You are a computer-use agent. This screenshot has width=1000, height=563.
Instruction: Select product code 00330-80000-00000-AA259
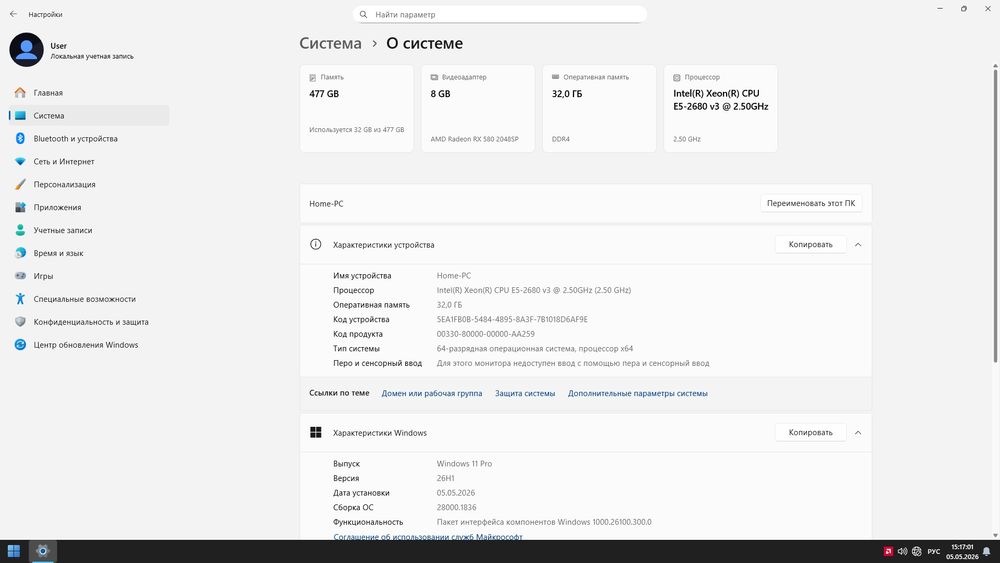pos(485,334)
